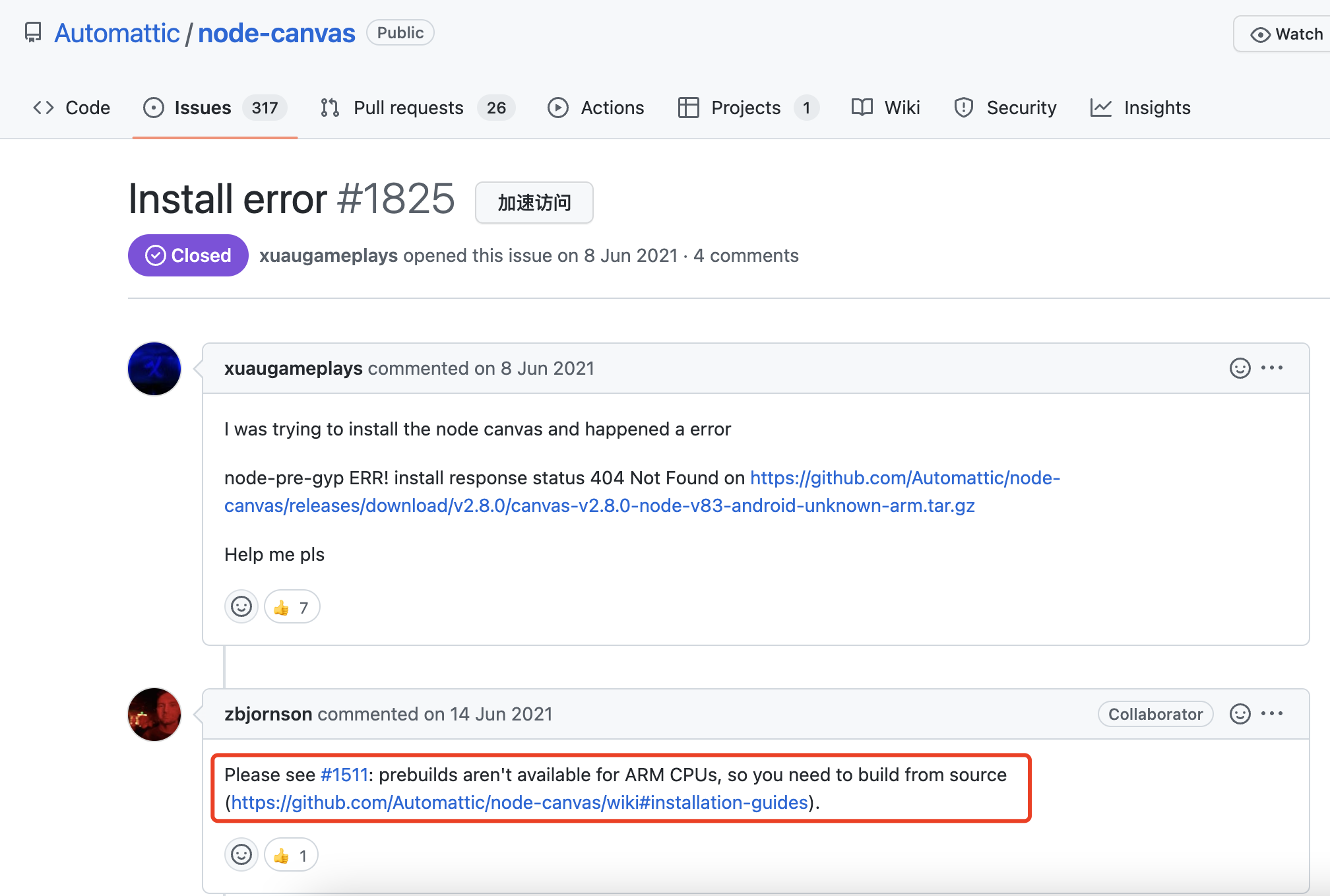Click the Collaborator label
The width and height of the screenshot is (1330, 896).
pyautogui.click(x=1155, y=714)
